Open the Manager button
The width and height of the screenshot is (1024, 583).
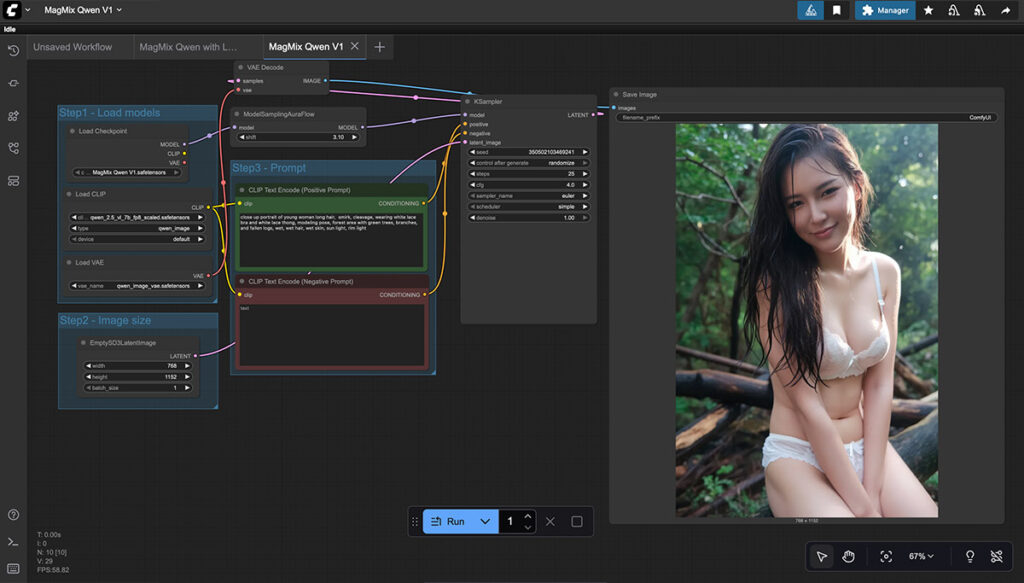[884, 10]
